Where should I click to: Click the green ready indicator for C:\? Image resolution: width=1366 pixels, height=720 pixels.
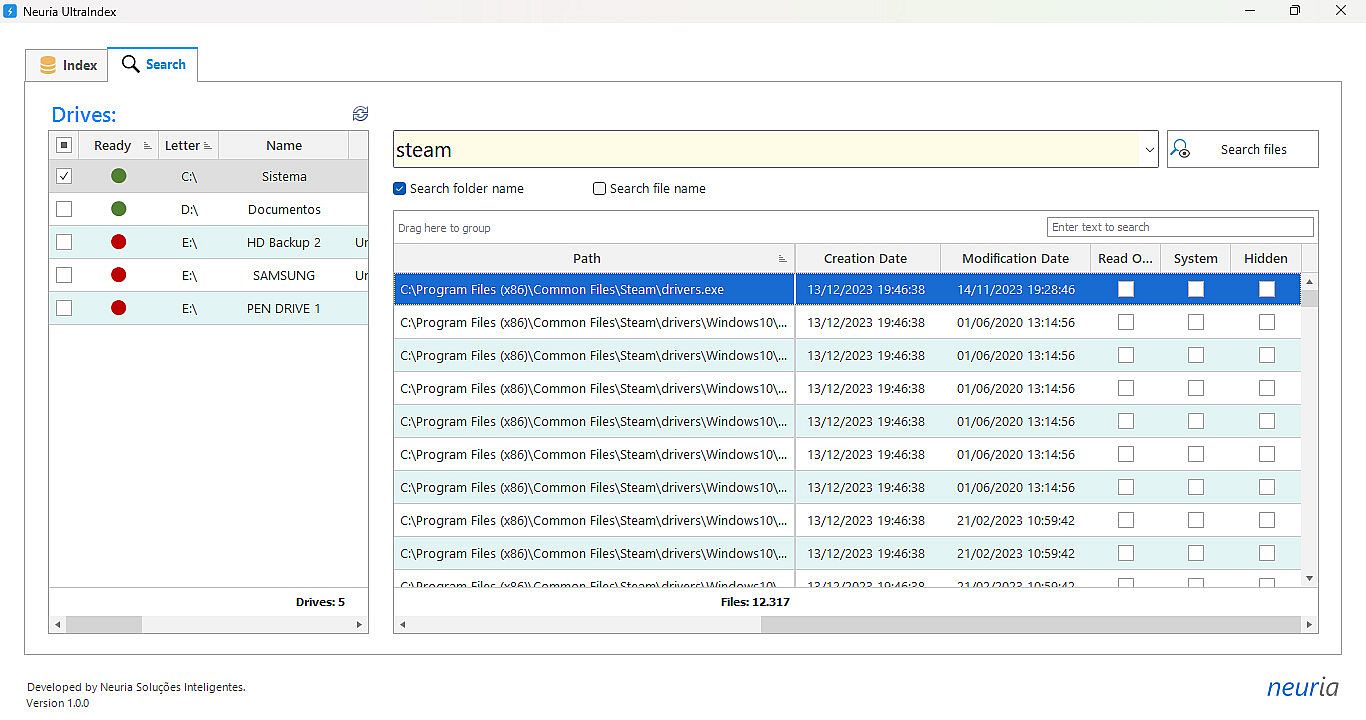(x=119, y=176)
